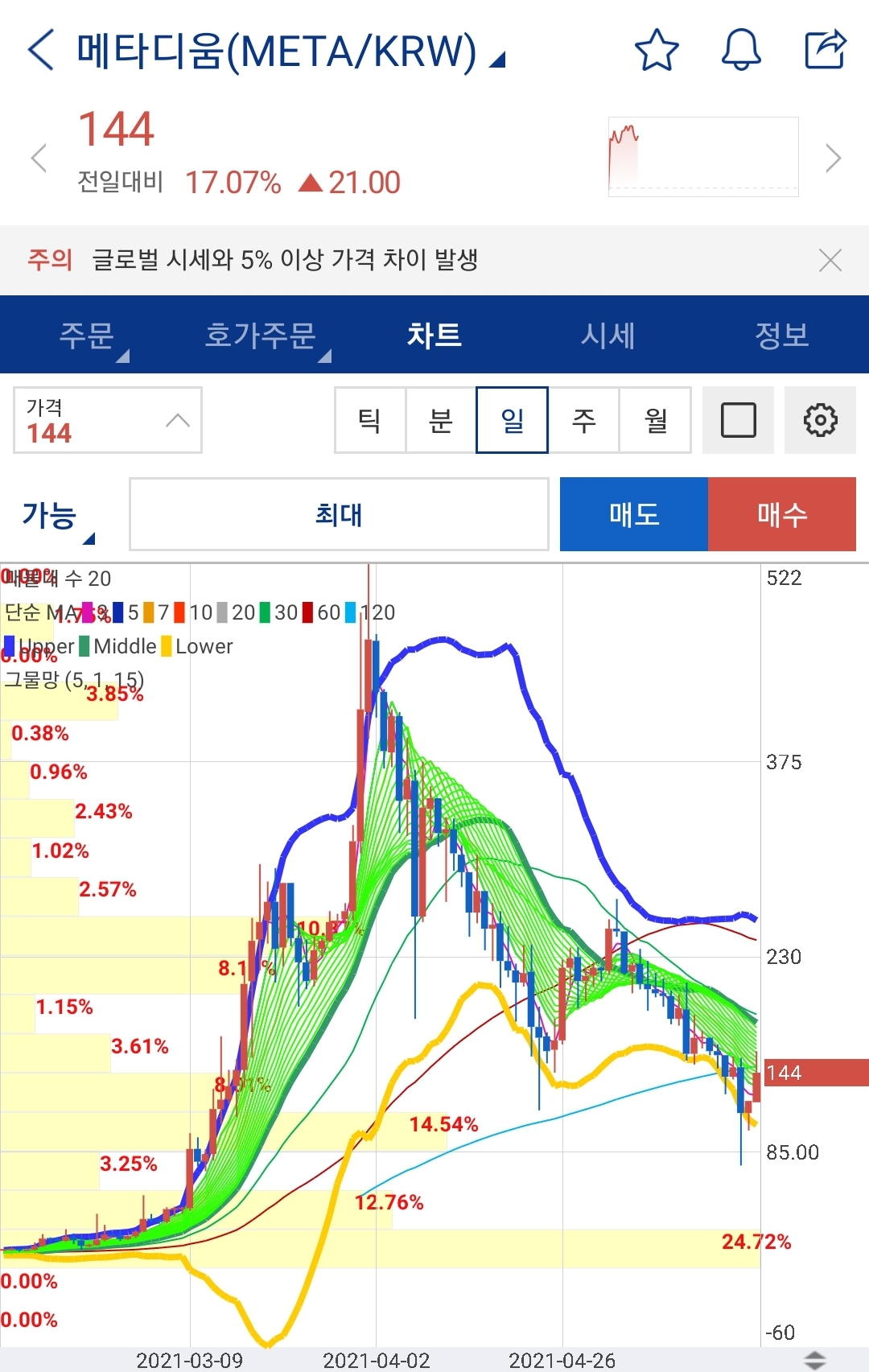
Task: Switch to next coin with right chevron
Action: tap(834, 158)
